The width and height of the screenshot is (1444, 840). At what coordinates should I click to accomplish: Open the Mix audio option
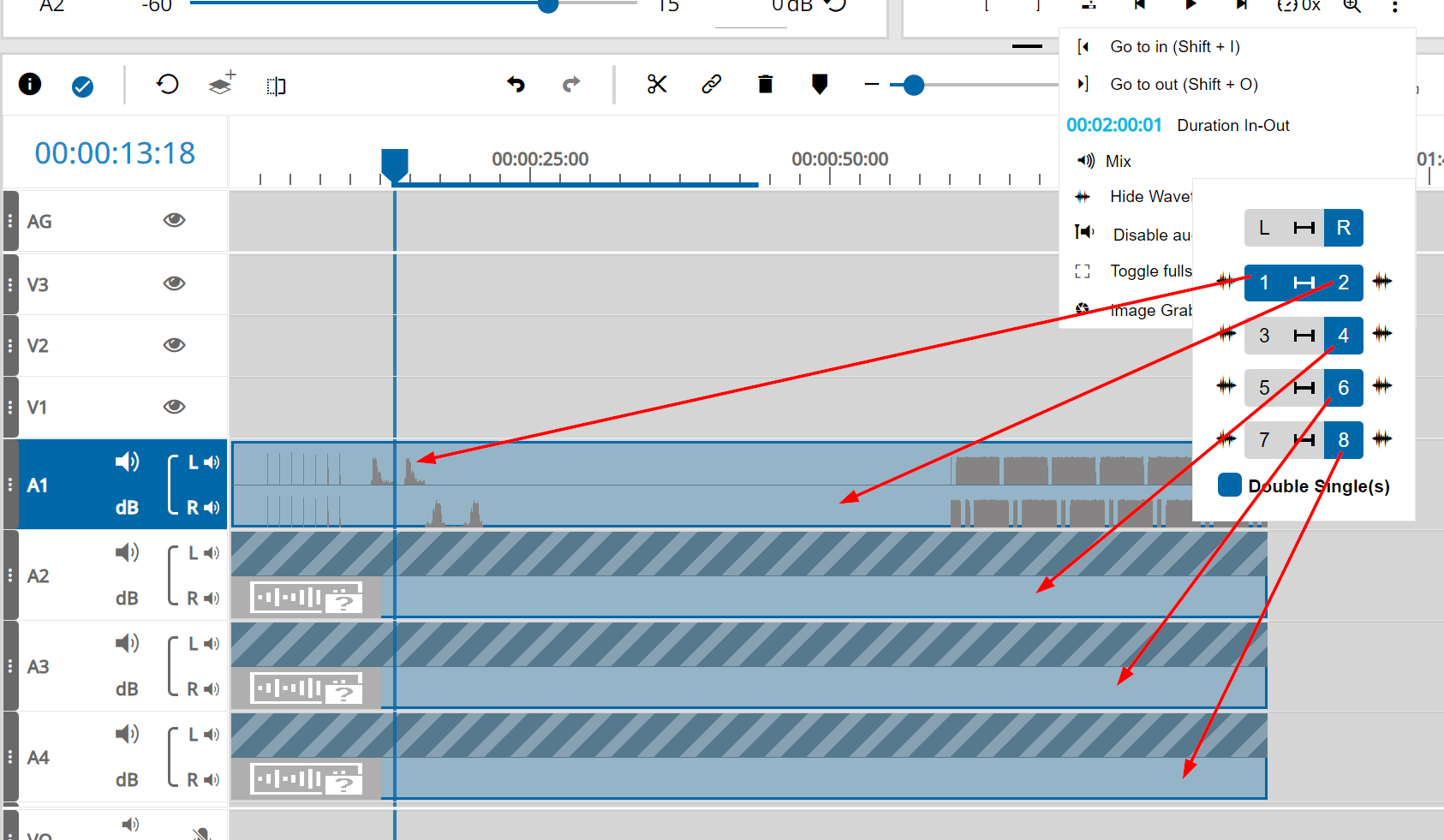click(1118, 161)
